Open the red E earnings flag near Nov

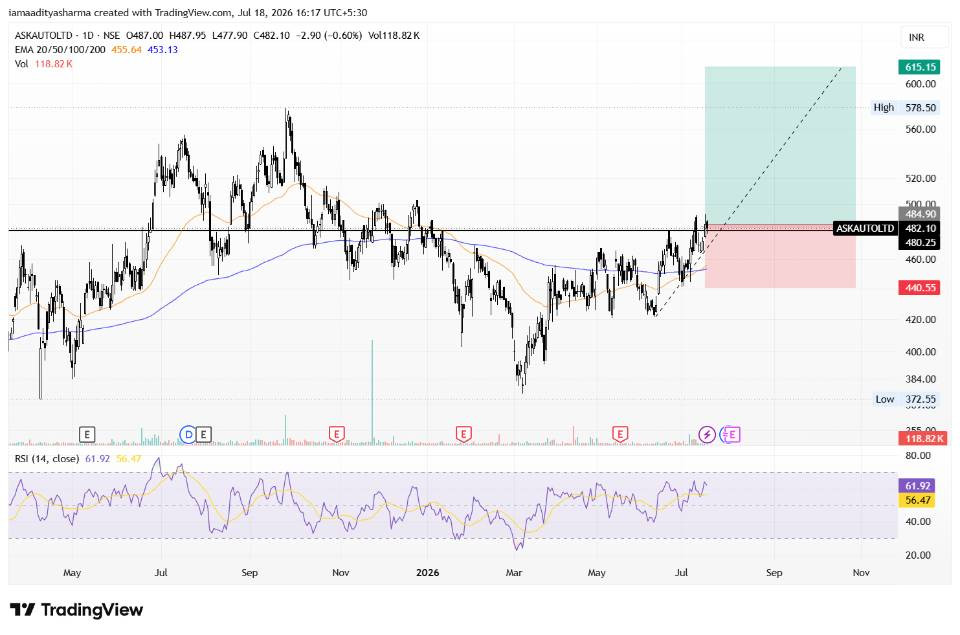point(336,435)
